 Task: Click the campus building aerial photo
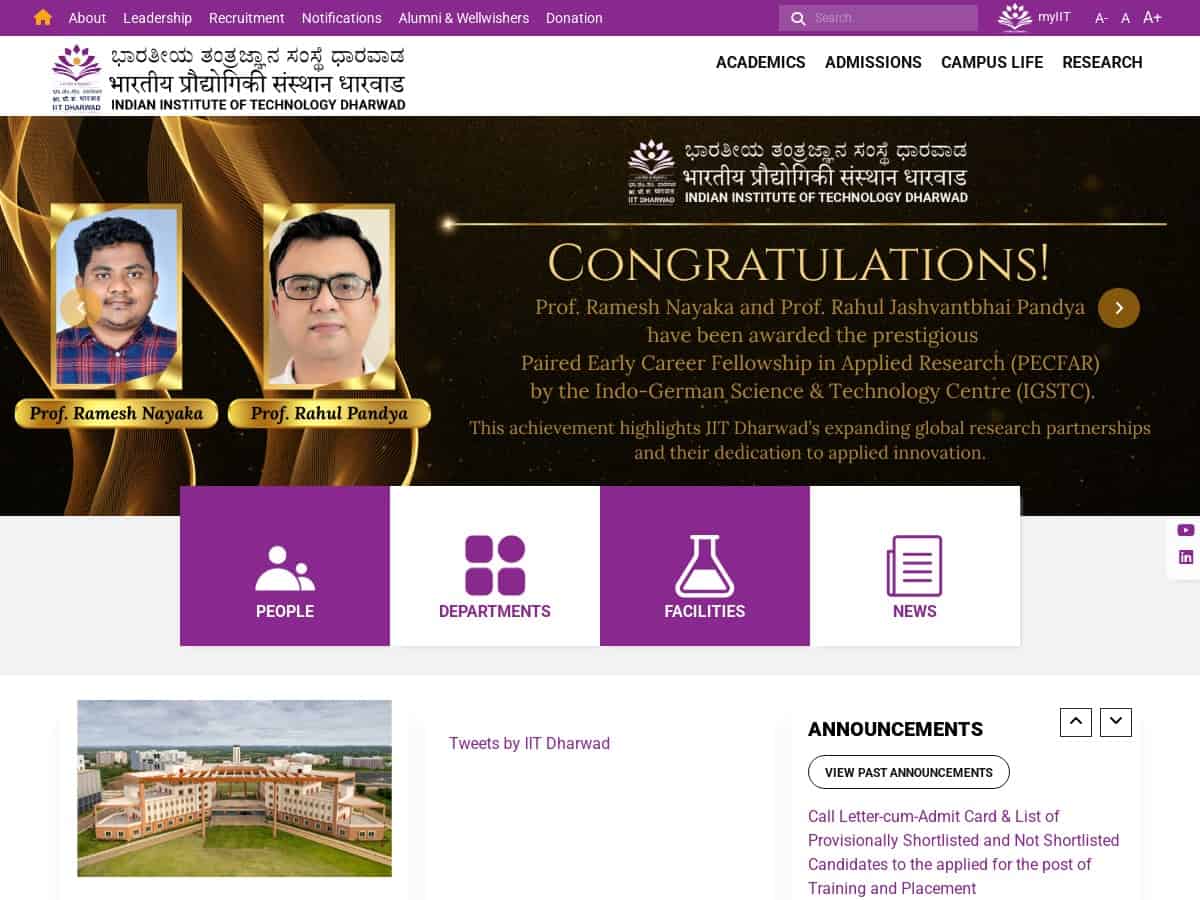click(234, 788)
